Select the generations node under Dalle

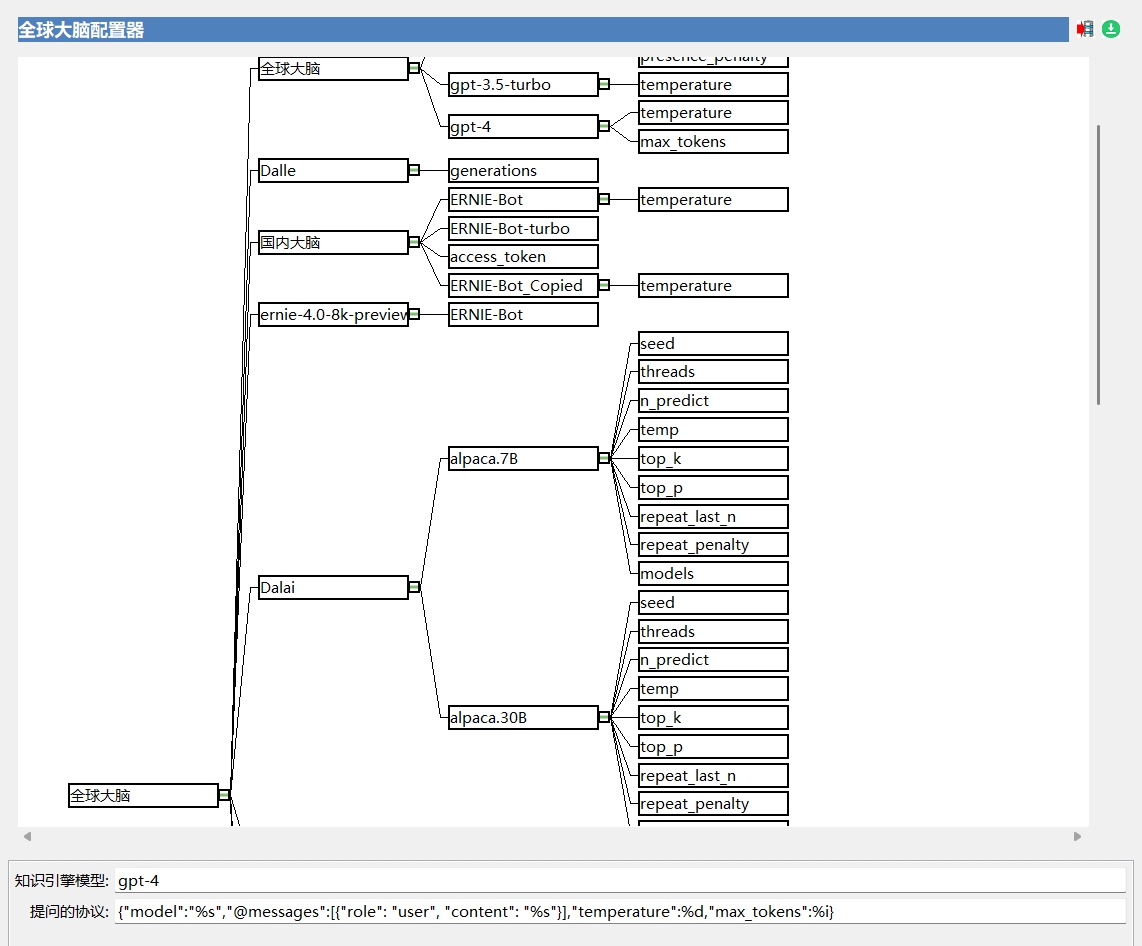pos(523,171)
